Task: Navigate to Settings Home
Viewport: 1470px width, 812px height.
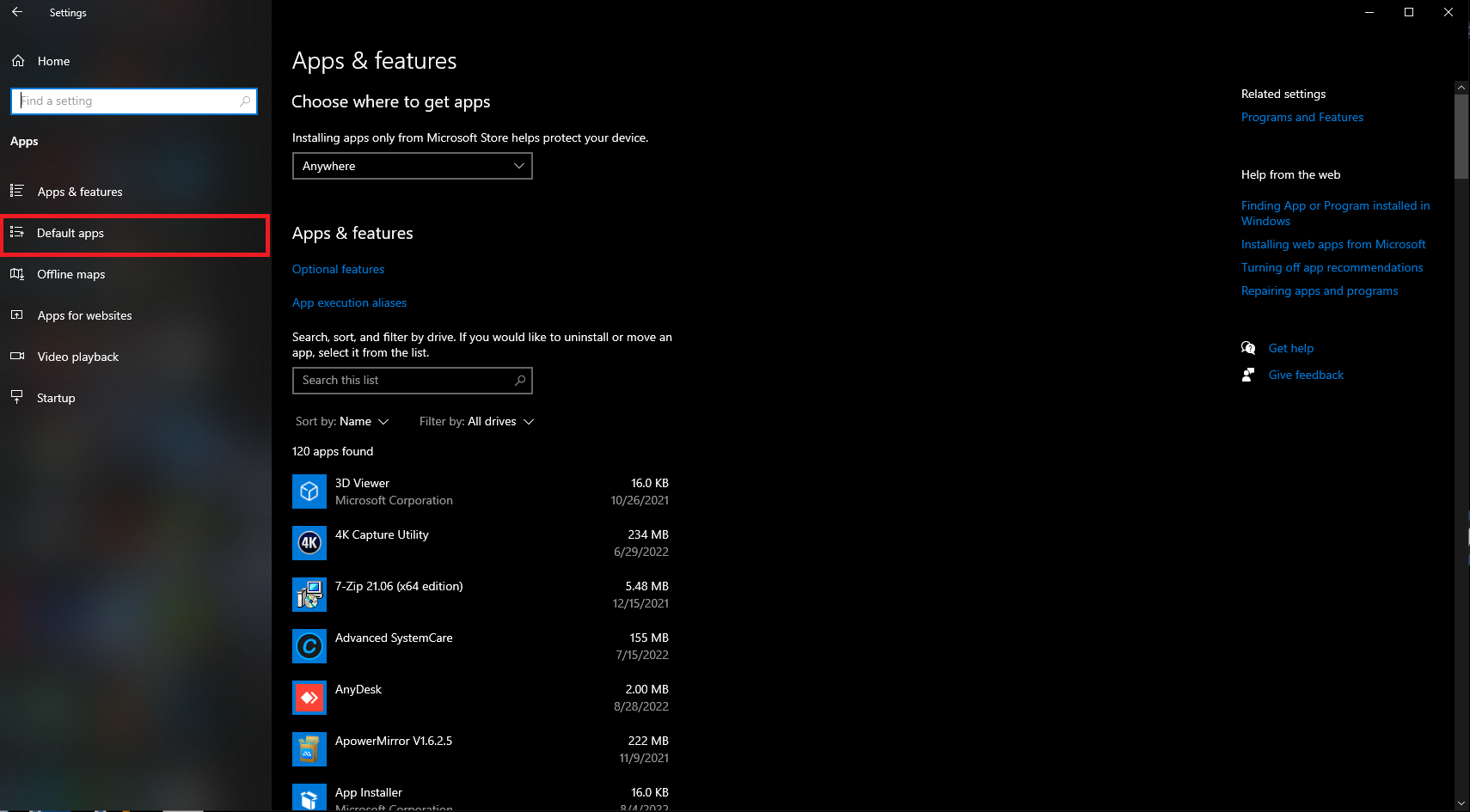Action: (x=53, y=60)
